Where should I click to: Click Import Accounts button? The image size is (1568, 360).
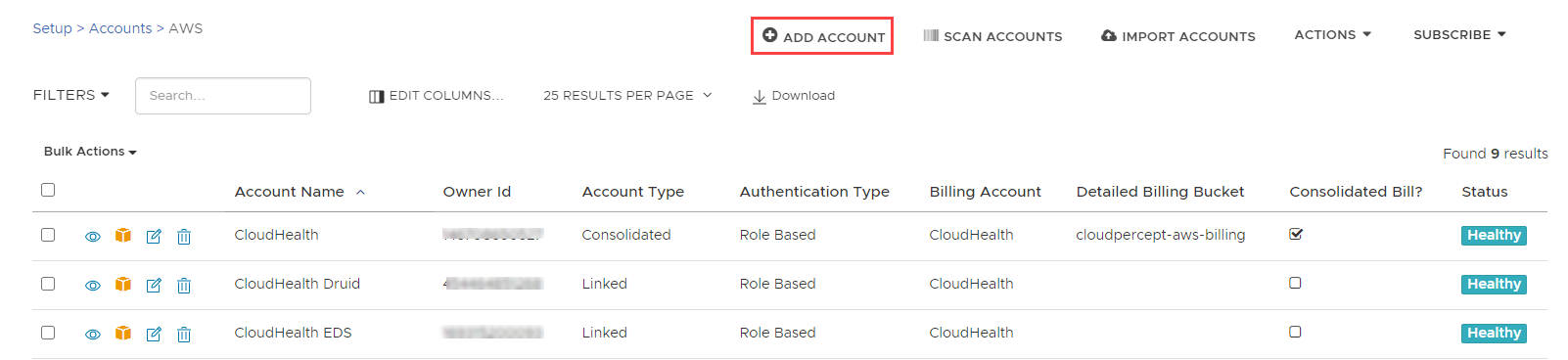pyautogui.click(x=1178, y=36)
